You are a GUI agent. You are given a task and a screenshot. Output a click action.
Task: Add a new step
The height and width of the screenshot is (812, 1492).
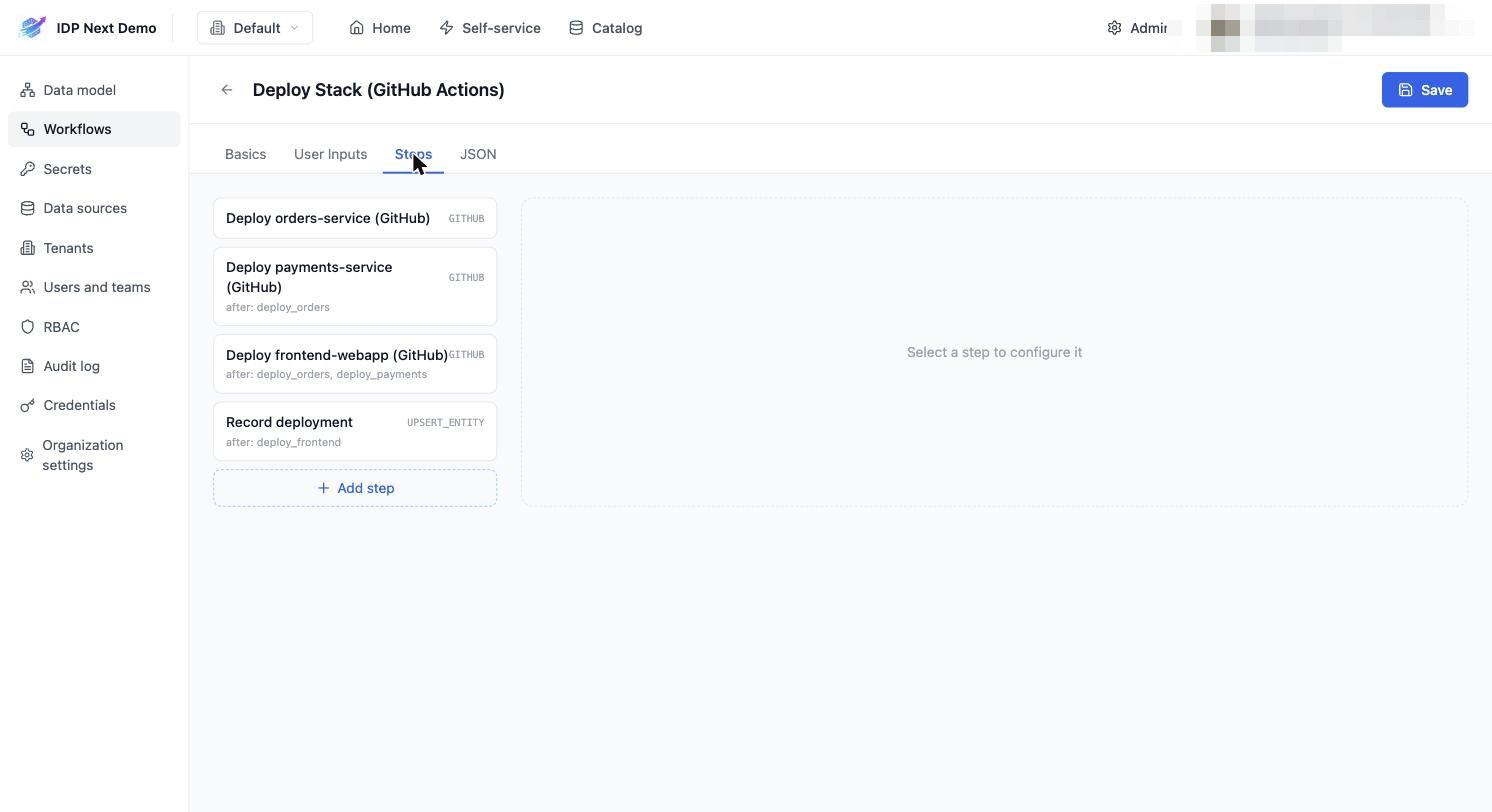pyautogui.click(x=355, y=488)
